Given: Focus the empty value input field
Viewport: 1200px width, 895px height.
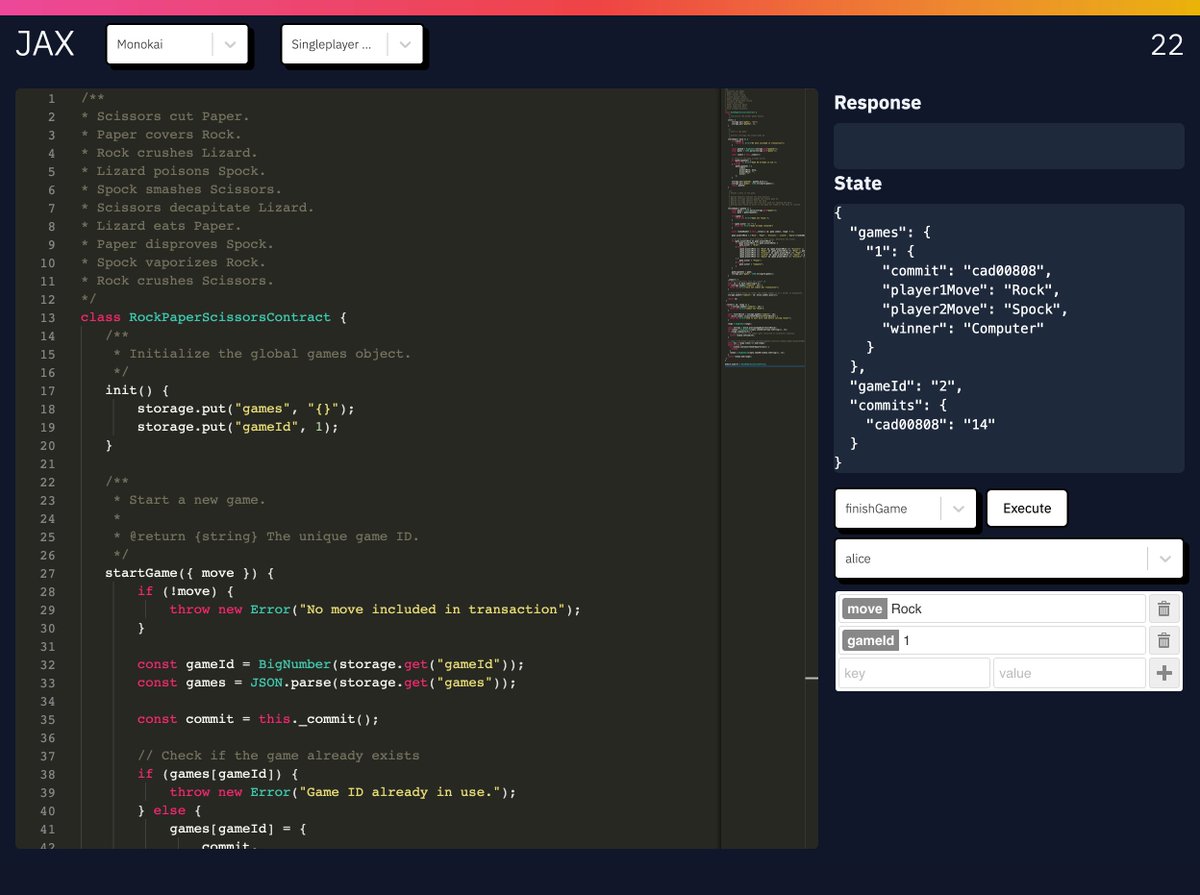Looking at the screenshot, I should click(x=1069, y=673).
